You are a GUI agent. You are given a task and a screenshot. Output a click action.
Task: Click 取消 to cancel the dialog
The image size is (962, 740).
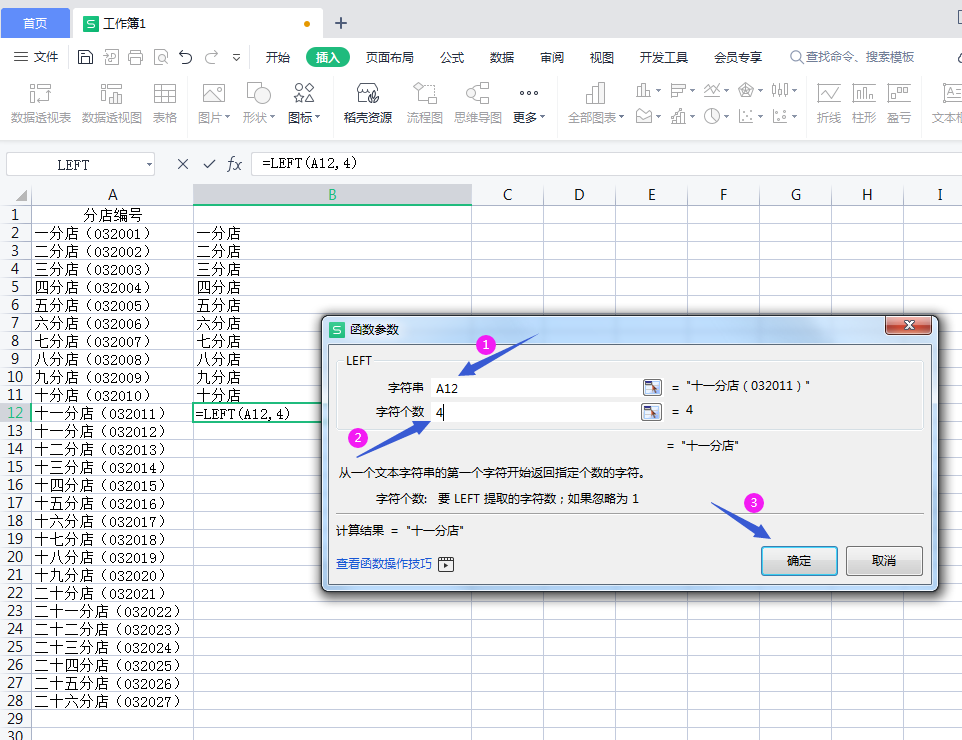(884, 561)
